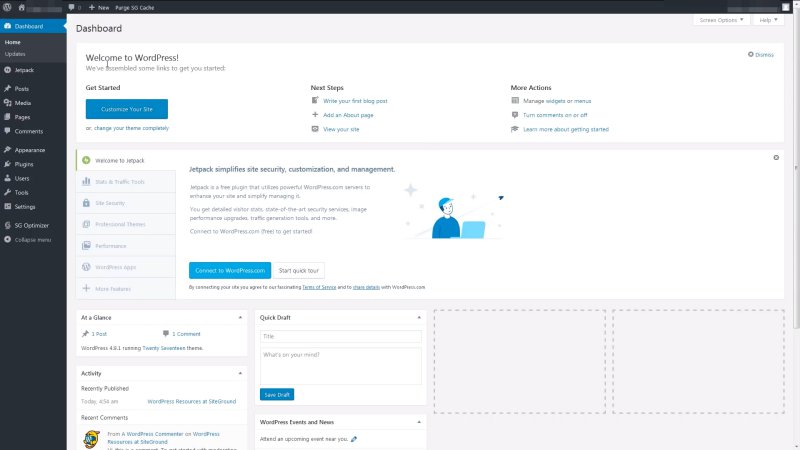Dismiss the Welcome to WordPress panel
The width and height of the screenshot is (800, 450).
pos(761,55)
